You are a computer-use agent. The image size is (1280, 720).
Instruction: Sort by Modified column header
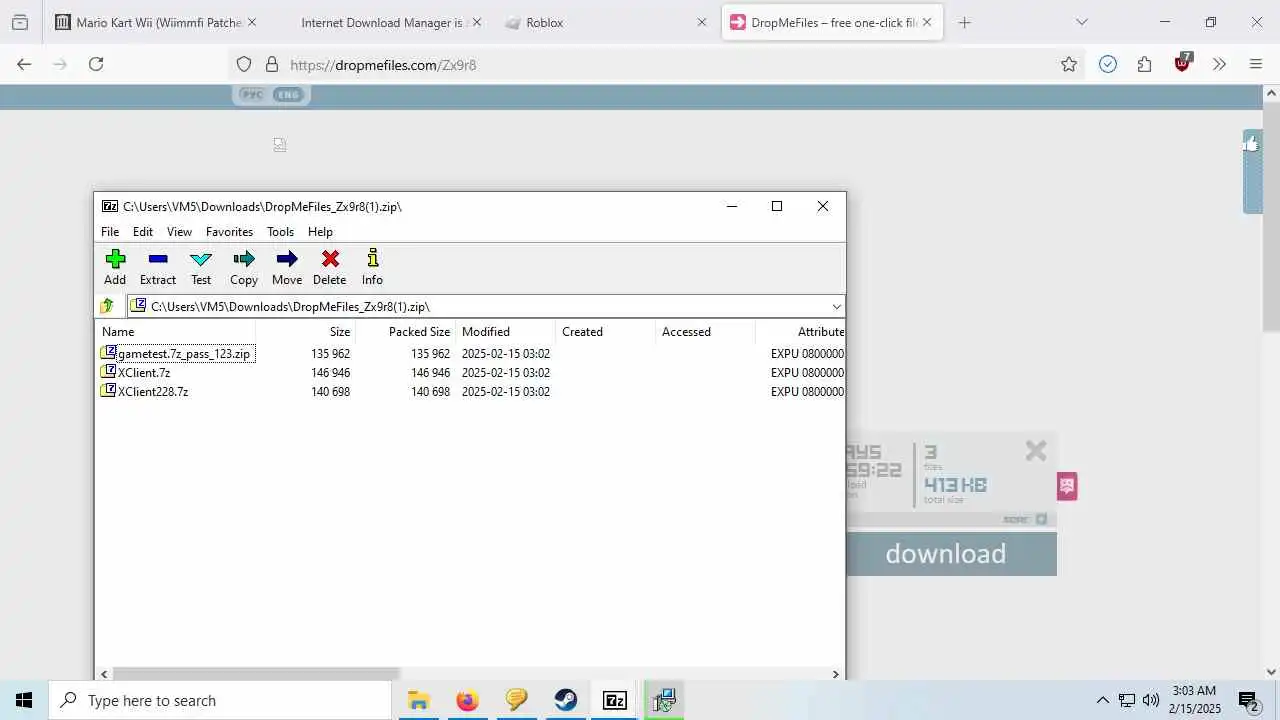[506, 332]
